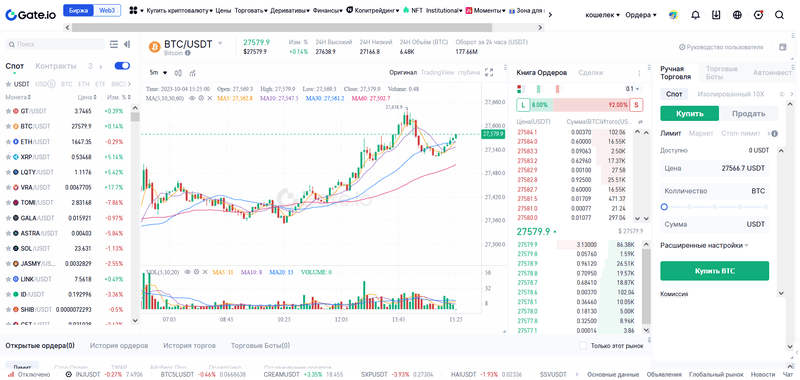Expand more market type tabs arrow
This screenshot has height=380, width=800.
(x=101, y=66)
